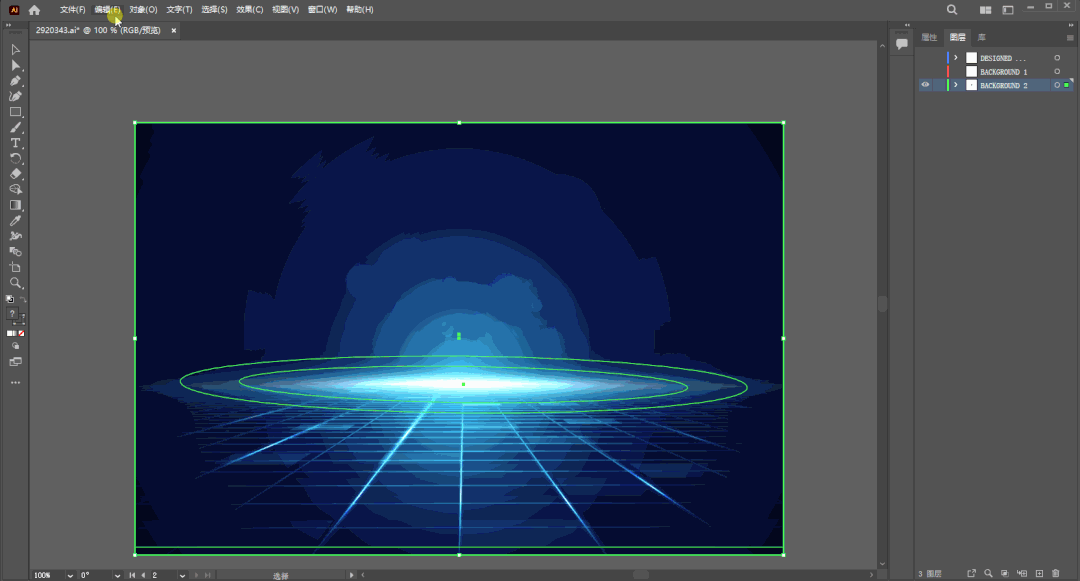The height and width of the screenshot is (581, 1080).
Task: Make or release a clipping mask
Action: 1005,573
